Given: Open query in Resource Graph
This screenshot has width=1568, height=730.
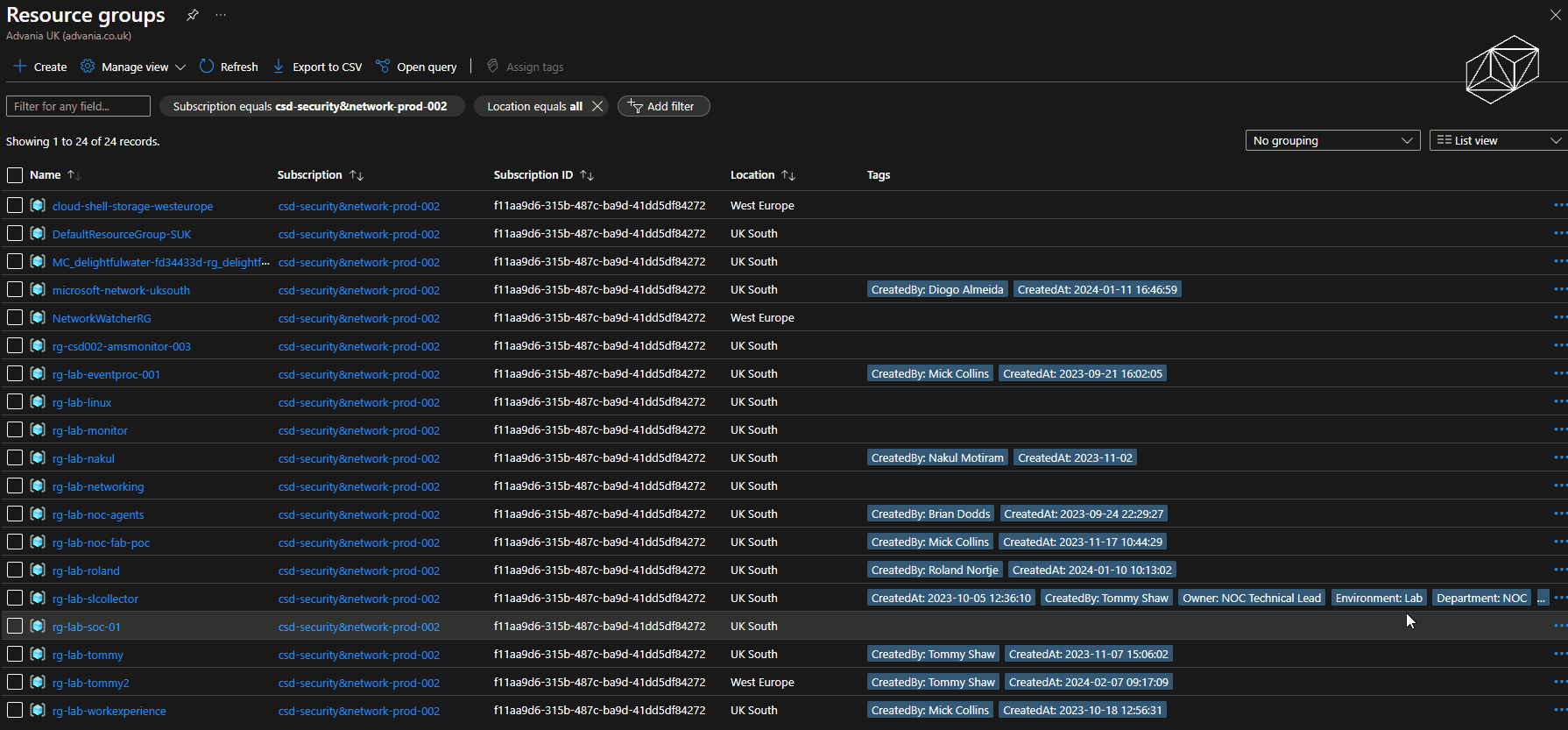Looking at the screenshot, I should [x=416, y=67].
